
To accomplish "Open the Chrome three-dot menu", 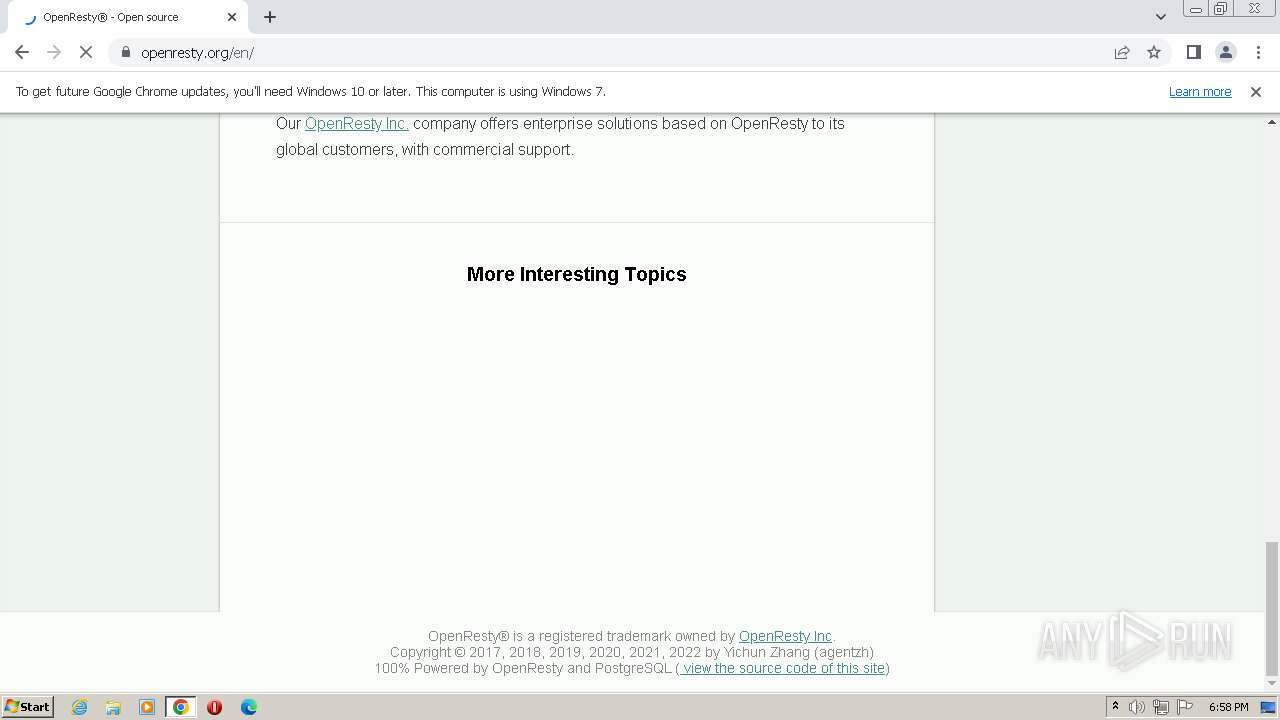I will pyautogui.click(x=1258, y=53).
